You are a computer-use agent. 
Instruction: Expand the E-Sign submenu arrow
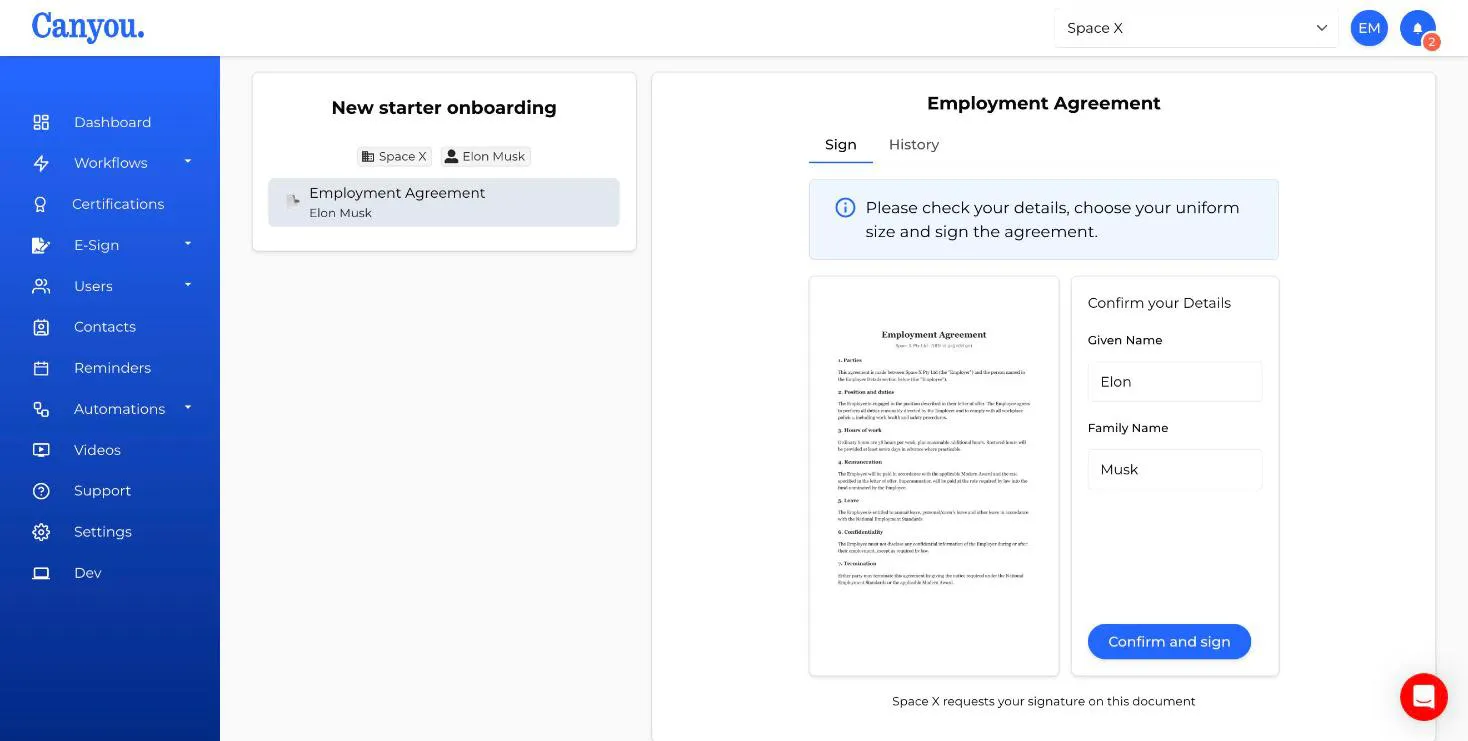pos(187,244)
